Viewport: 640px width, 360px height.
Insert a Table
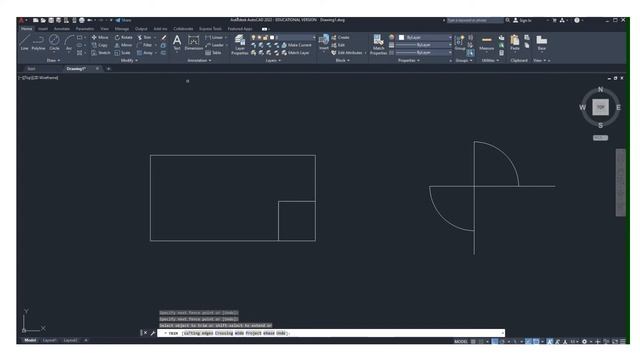point(213,53)
